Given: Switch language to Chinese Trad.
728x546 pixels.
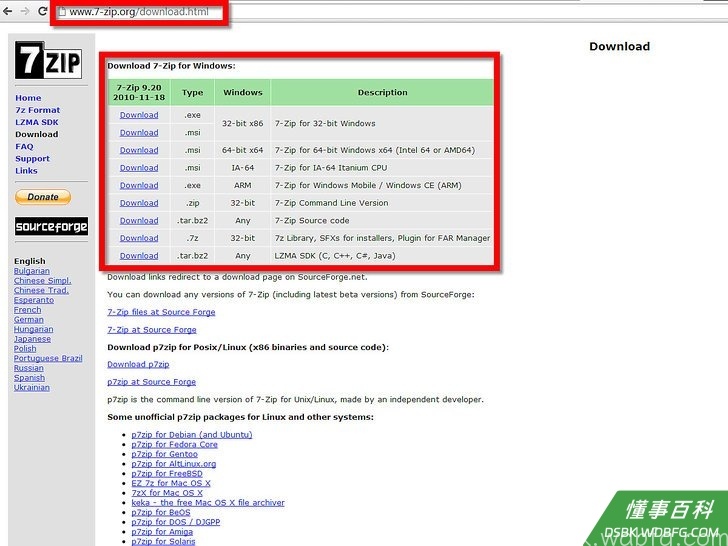Looking at the screenshot, I should [x=41, y=290].
